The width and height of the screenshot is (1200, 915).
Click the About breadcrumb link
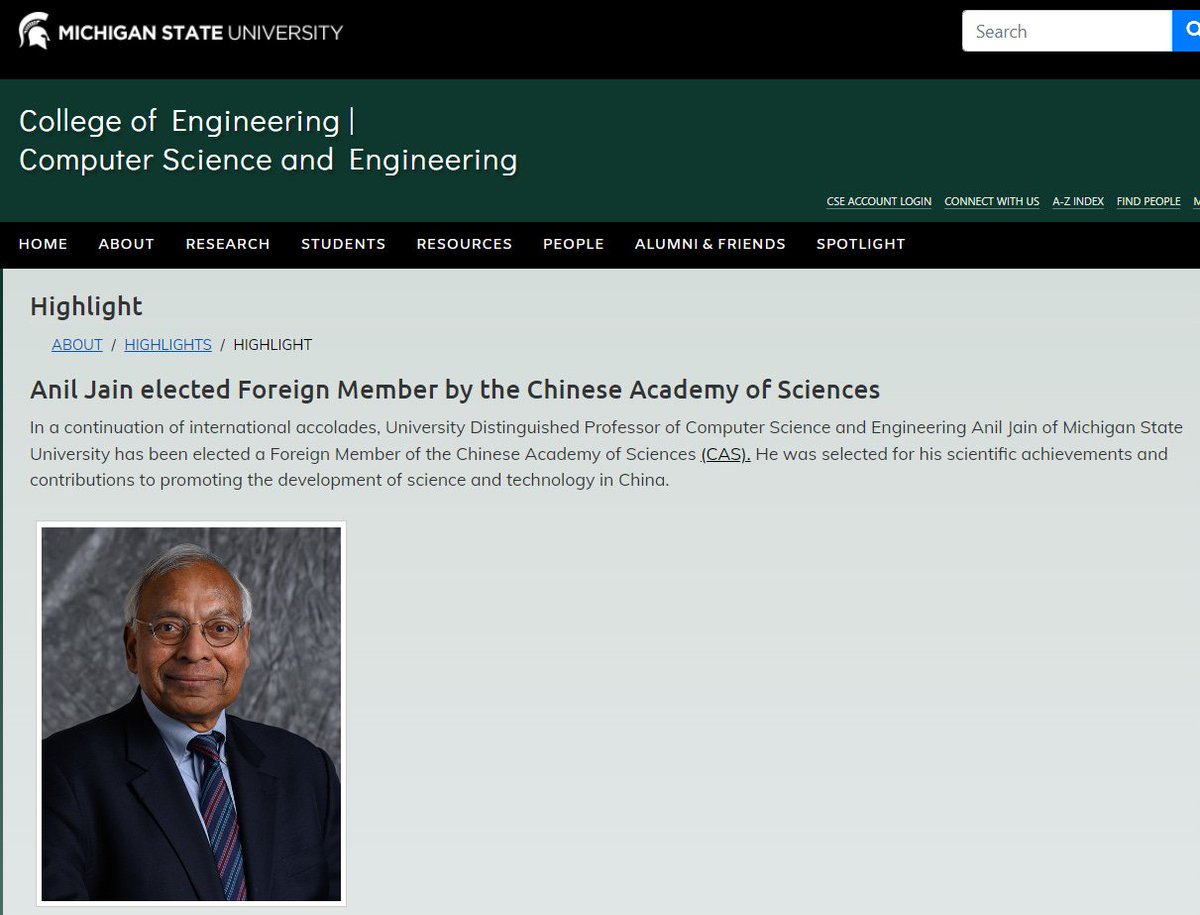pyautogui.click(x=77, y=345)
